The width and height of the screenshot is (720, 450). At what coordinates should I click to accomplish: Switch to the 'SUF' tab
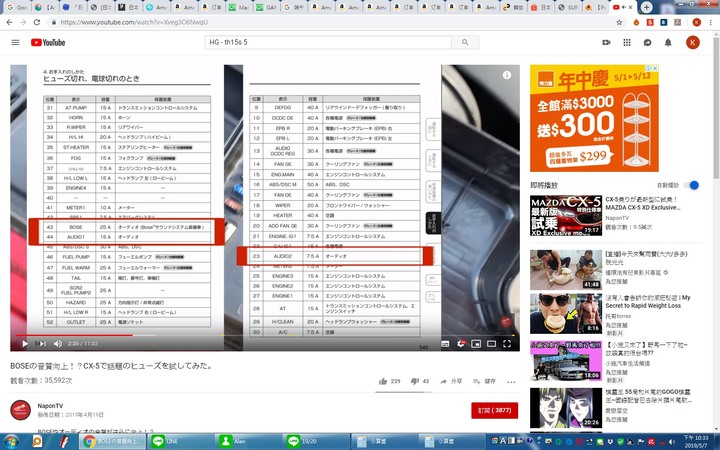pos(568,7)
